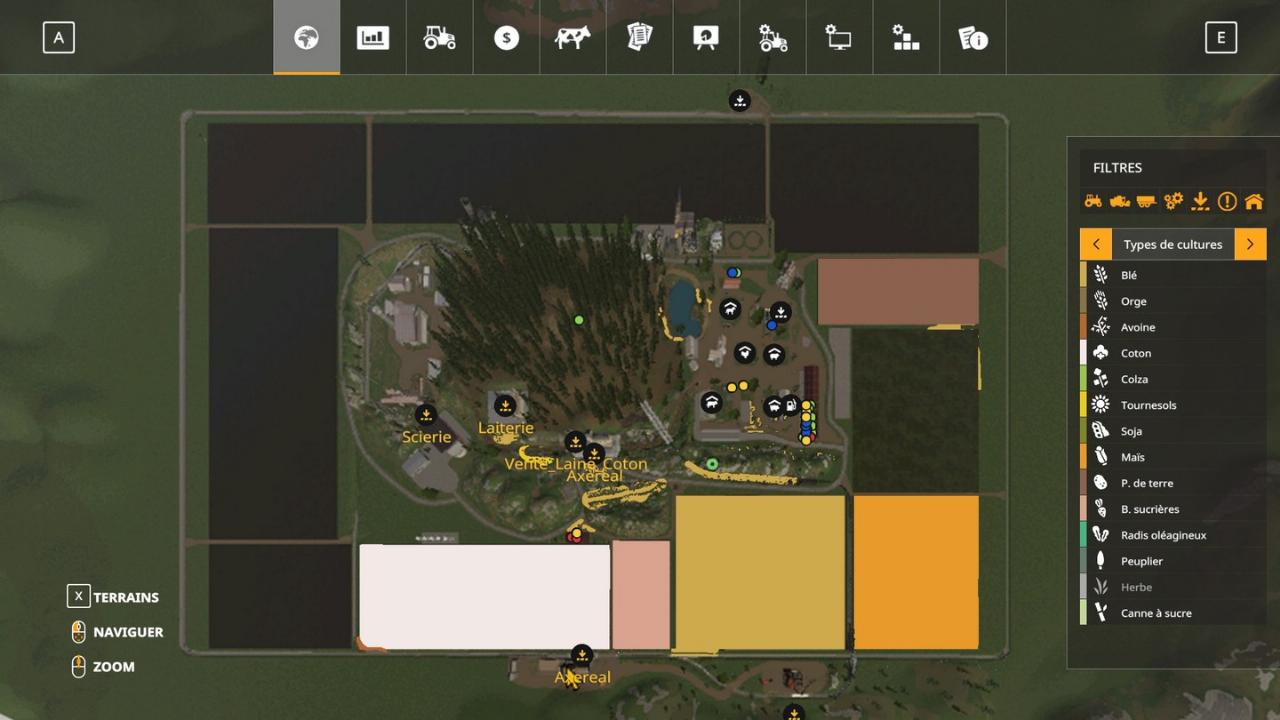Open the prices chart tab
The width and height of the screenshot is (1280, 720).
tap(373, 38)
